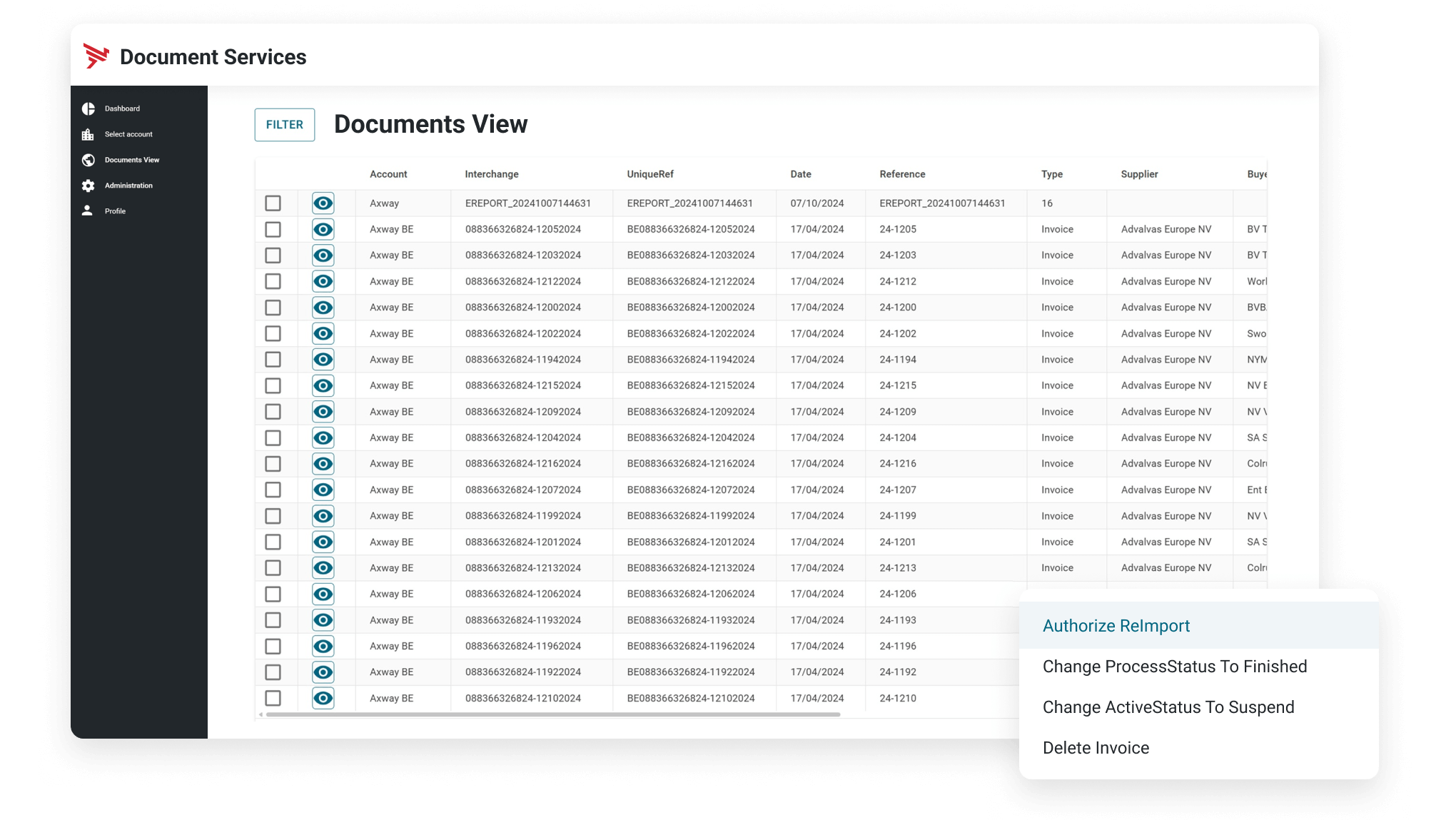Tick the checkbox for reference 24-1216

click(x=273, y=464)
